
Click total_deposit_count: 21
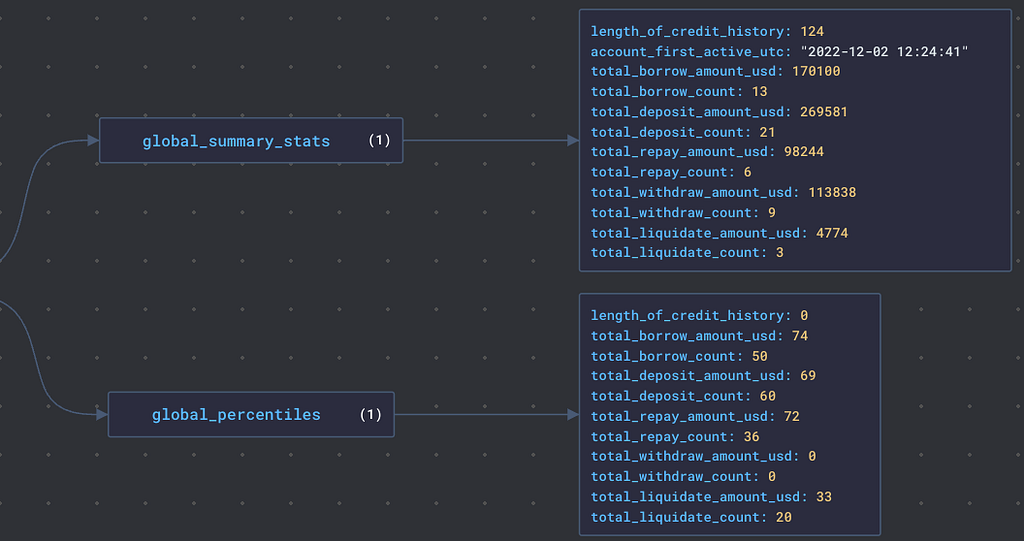click(683, 132)
